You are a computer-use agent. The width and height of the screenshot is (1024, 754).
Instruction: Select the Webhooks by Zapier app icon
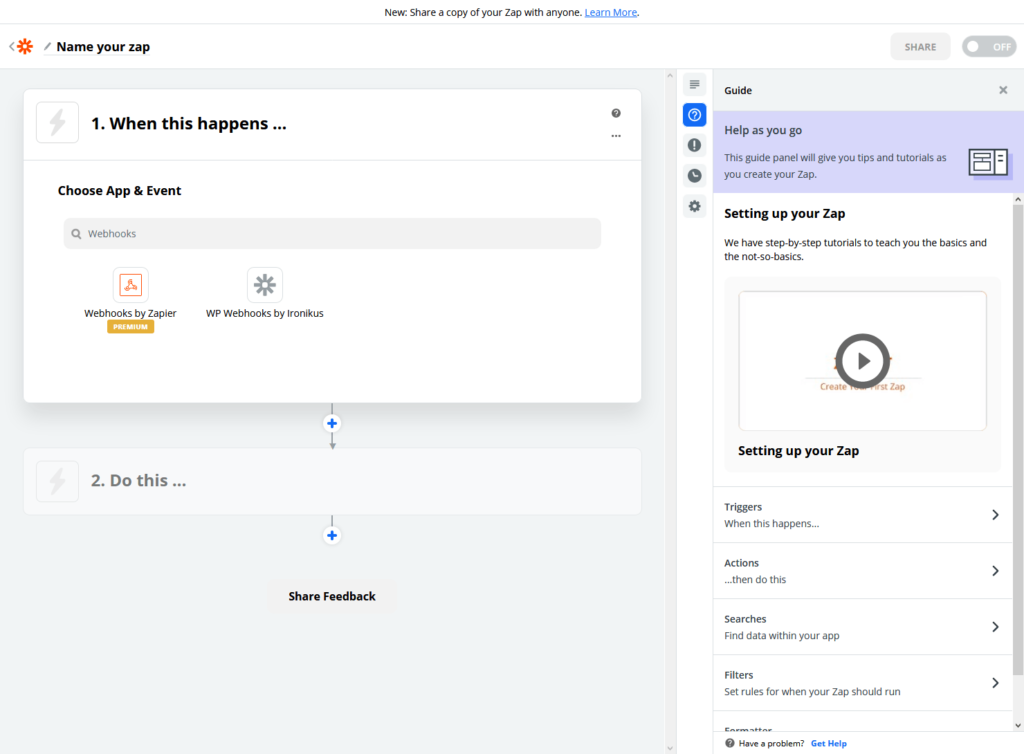[x=131, y=285]
